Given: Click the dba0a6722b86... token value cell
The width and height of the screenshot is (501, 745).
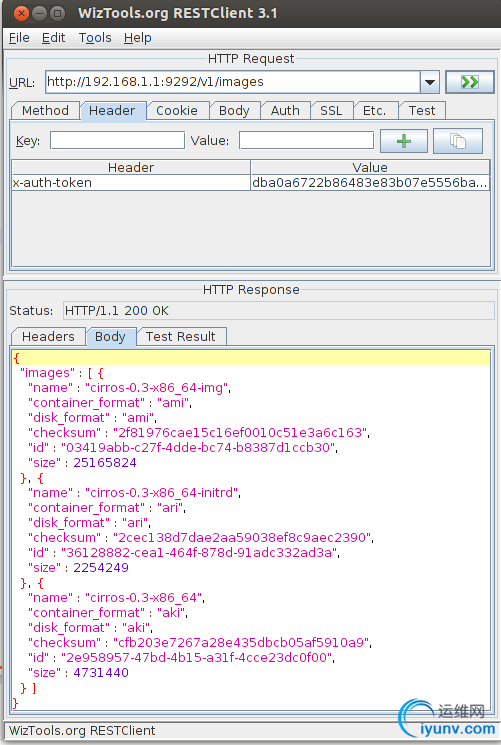Looking at the screenshot, I should (370, 183).
